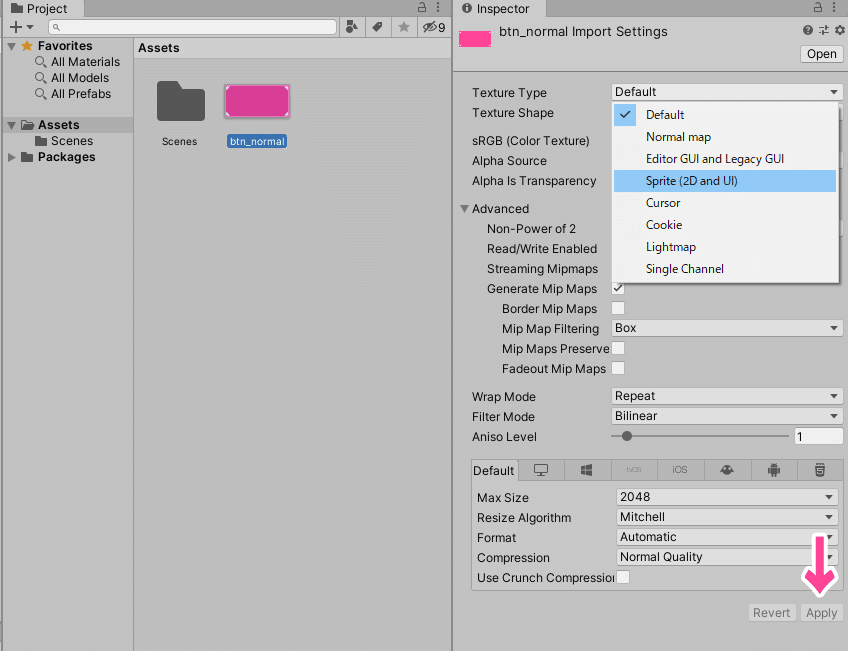Open the Resize Algorithm dropdown

[x=727, y=517]
